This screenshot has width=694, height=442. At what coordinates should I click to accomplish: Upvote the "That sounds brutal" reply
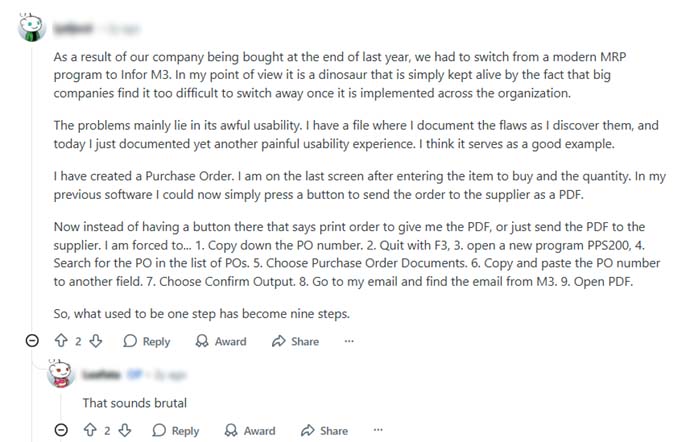point(90,431)
